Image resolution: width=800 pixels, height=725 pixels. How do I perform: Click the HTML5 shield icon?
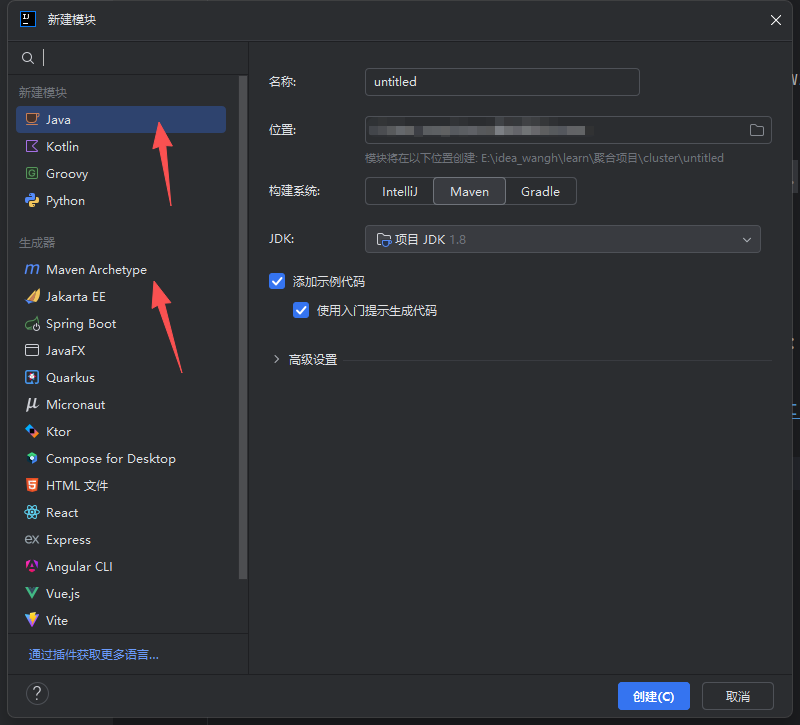(32, 485)
